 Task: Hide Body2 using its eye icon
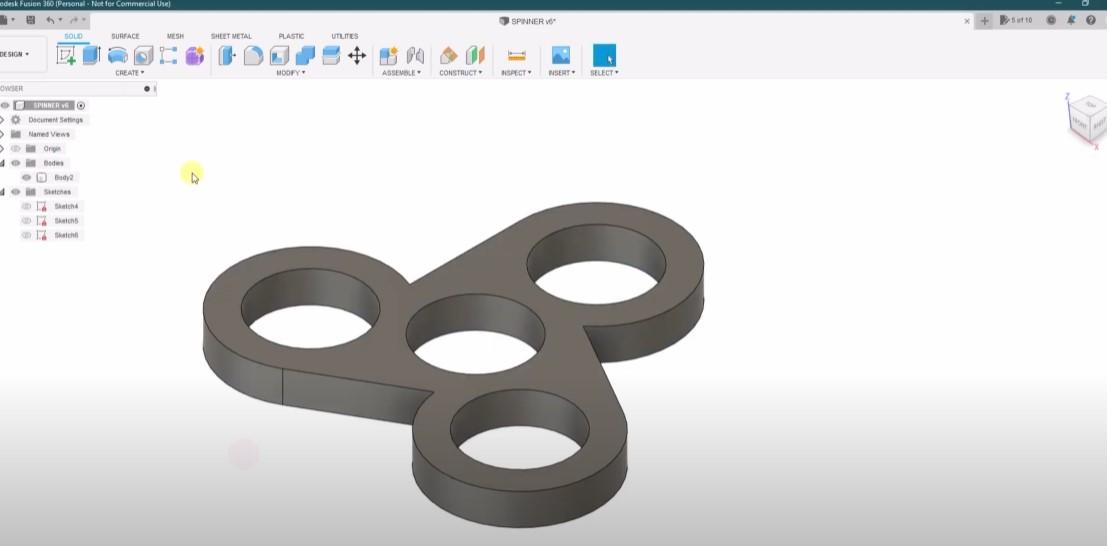pos(26,177)
